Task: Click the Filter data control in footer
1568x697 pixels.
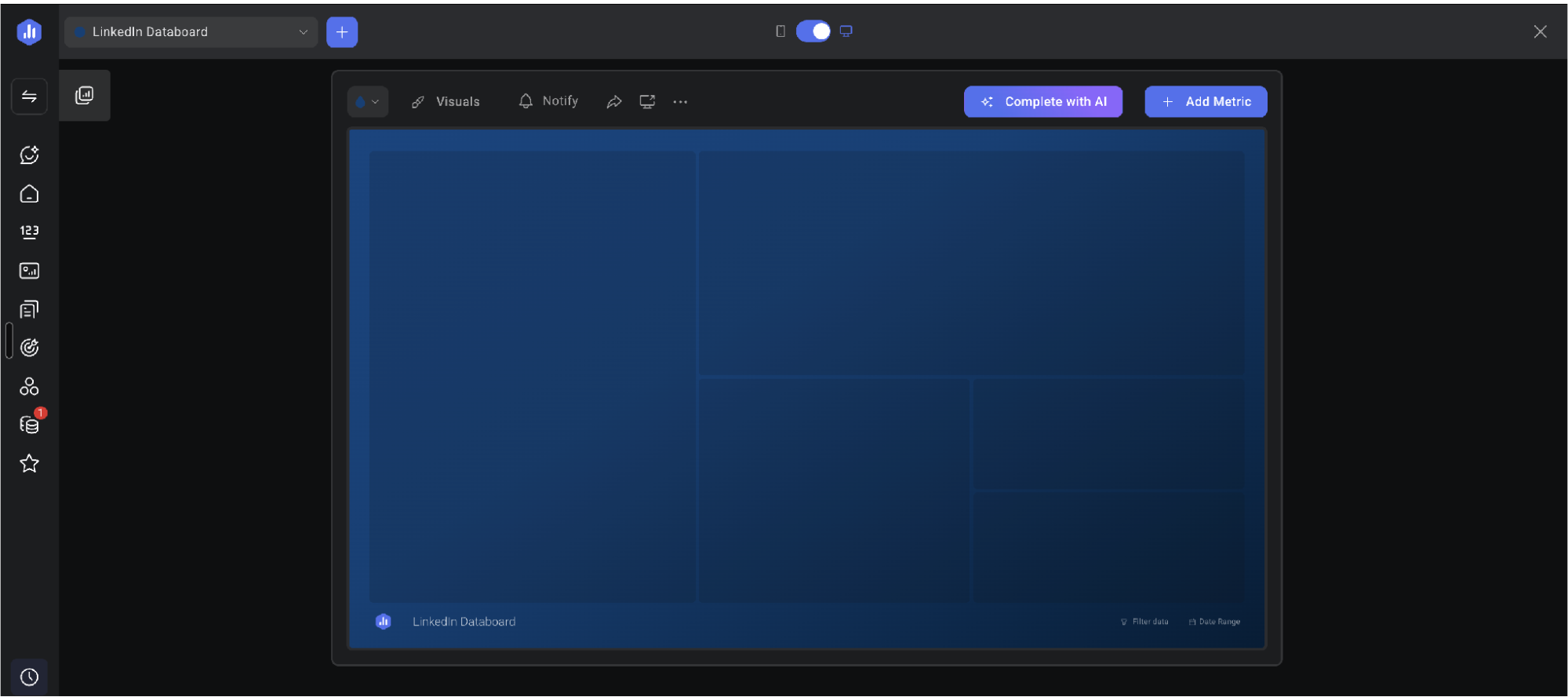Action: 1144,622
